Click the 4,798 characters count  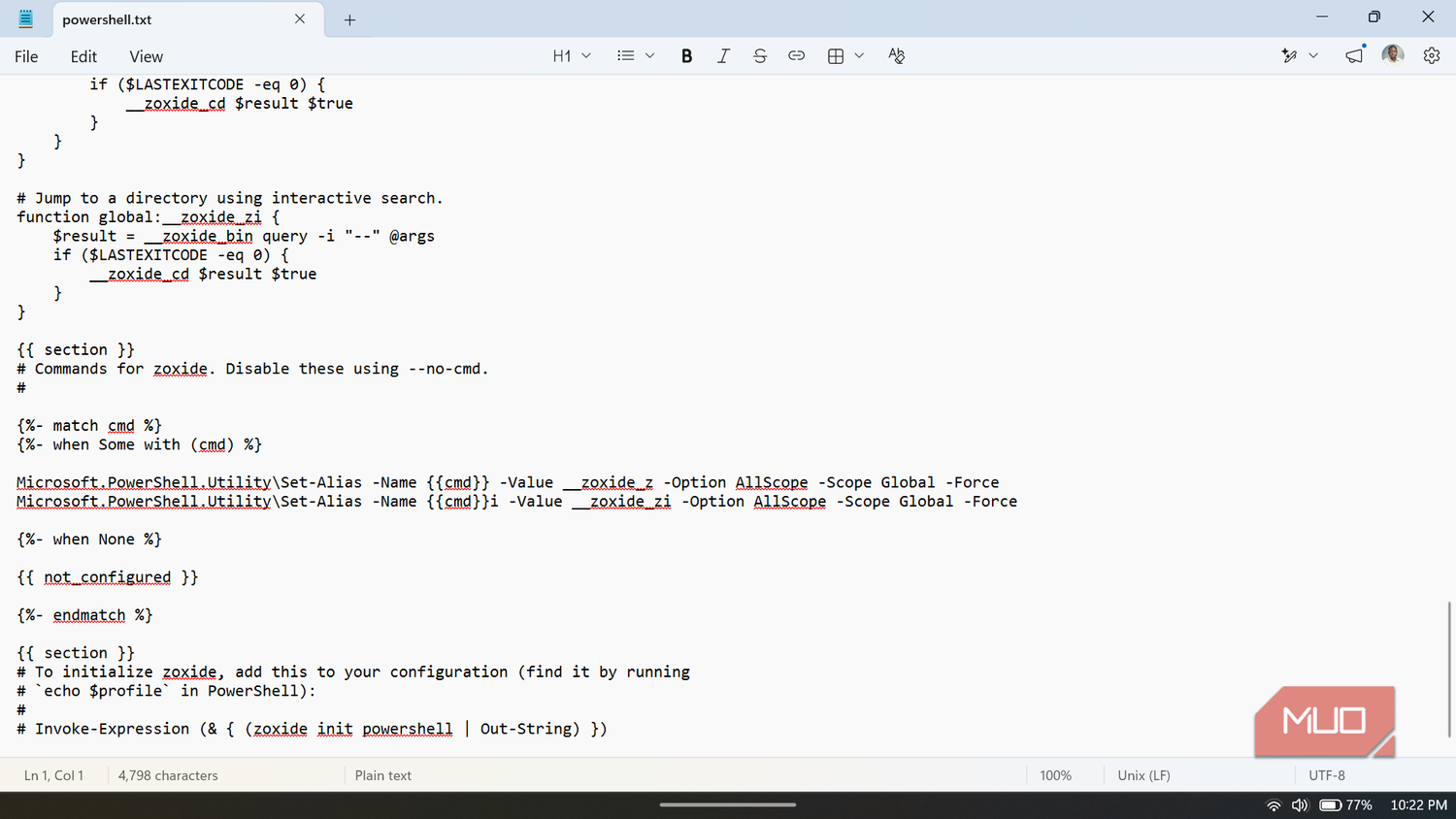coord(168,775)
